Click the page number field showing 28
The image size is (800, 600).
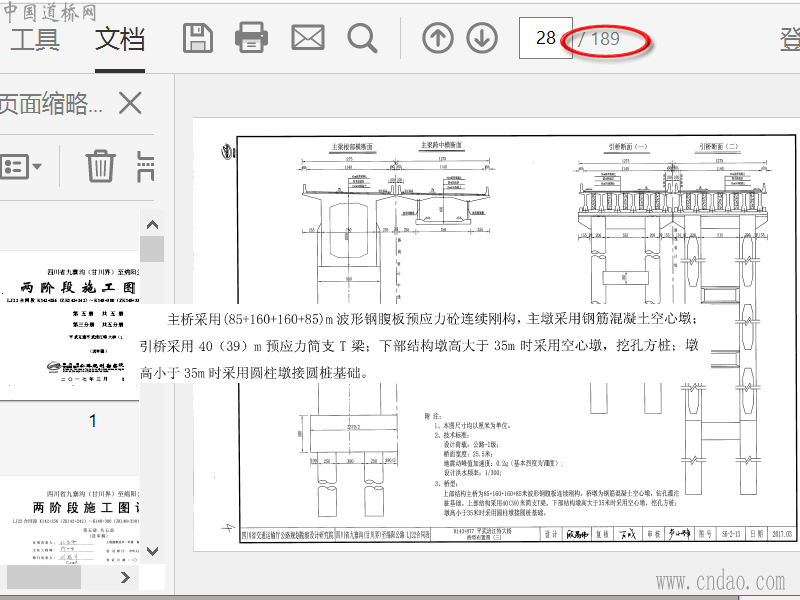(545, 38)
